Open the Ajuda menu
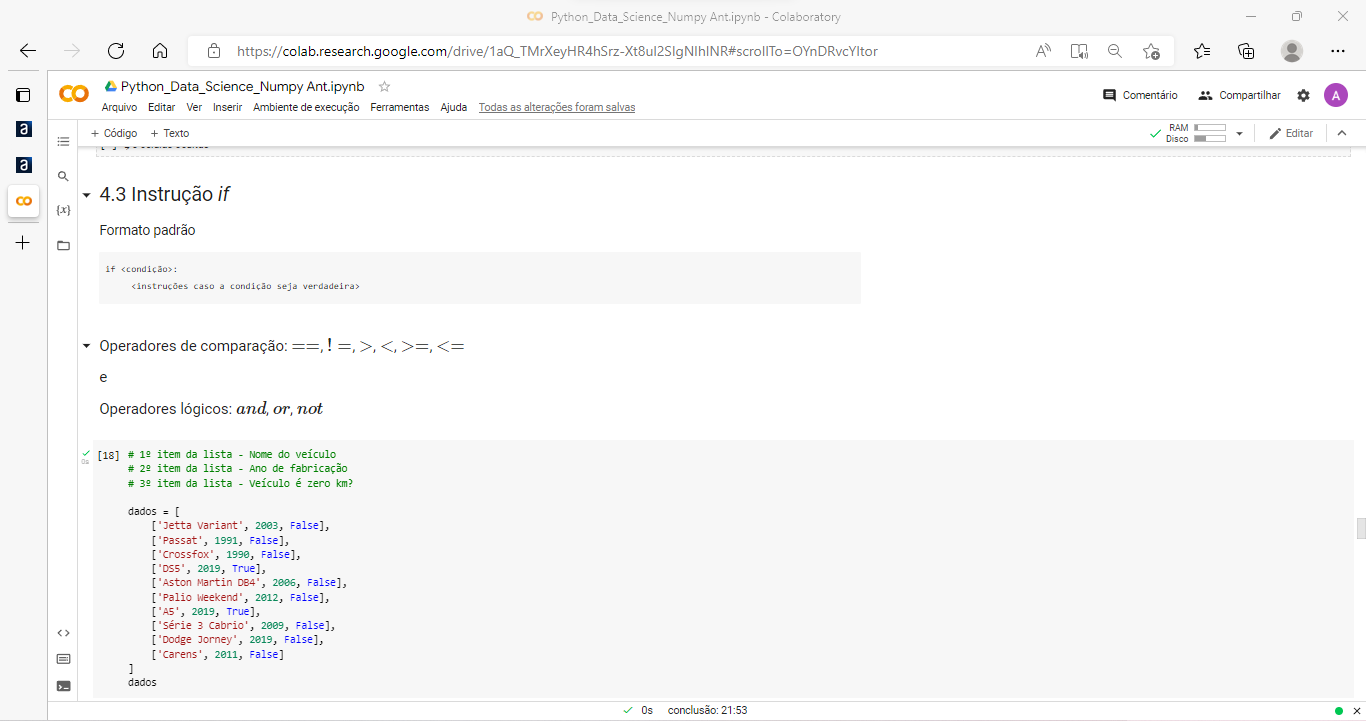 454,107
